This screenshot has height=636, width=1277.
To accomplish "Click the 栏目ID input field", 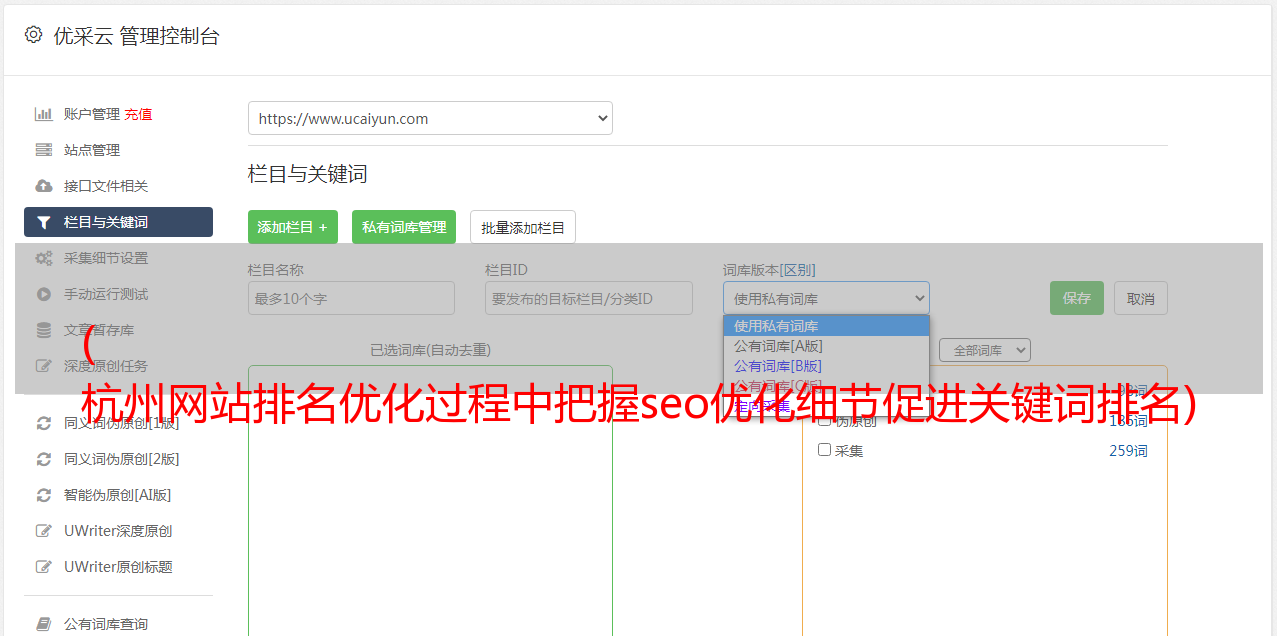I will (x=589, y=298).
